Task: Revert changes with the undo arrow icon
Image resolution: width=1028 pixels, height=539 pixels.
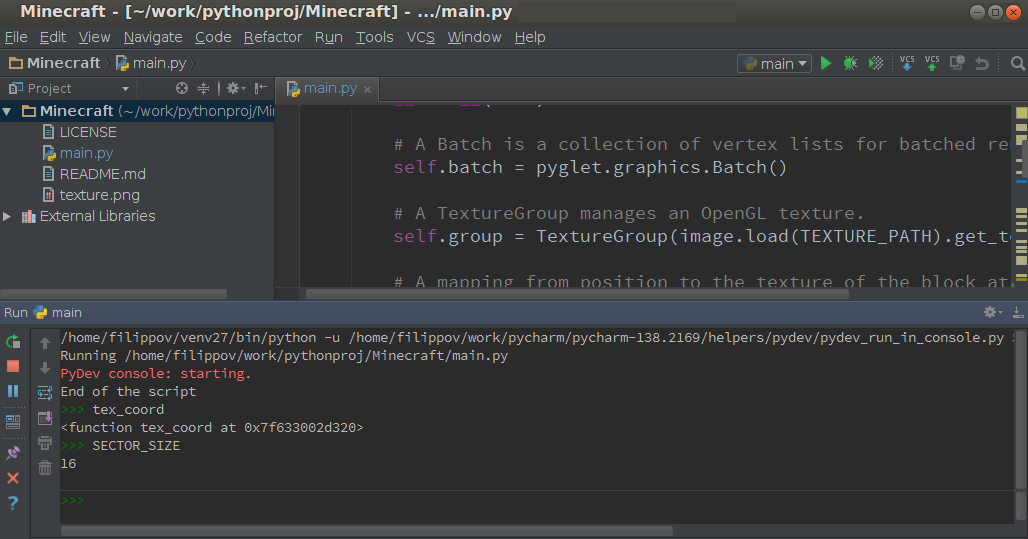Action: coord(982,63)
